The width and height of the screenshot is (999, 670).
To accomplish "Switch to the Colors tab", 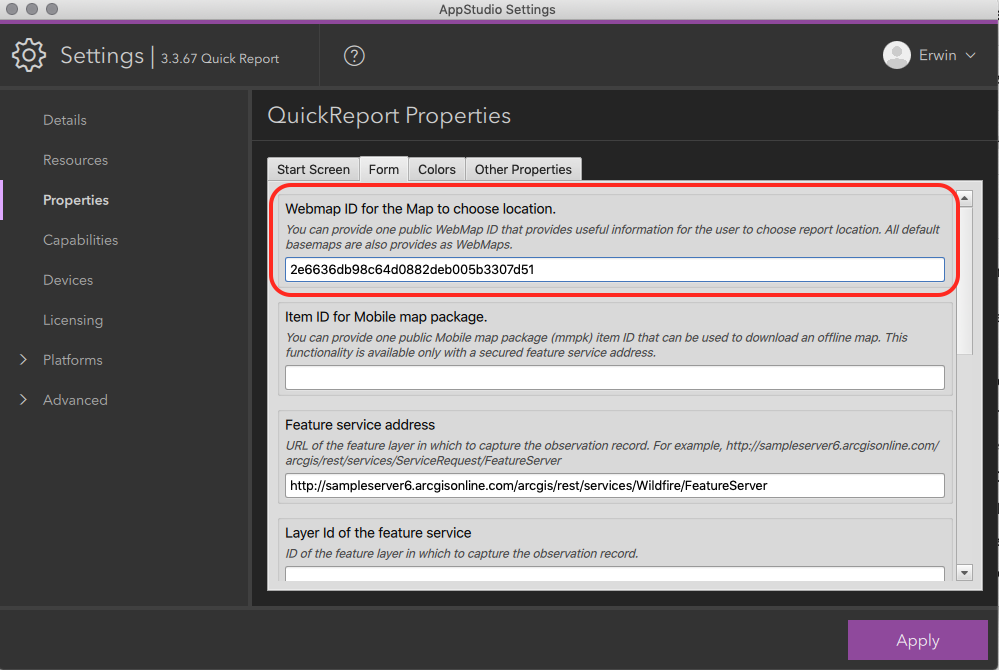I will 436,169.
